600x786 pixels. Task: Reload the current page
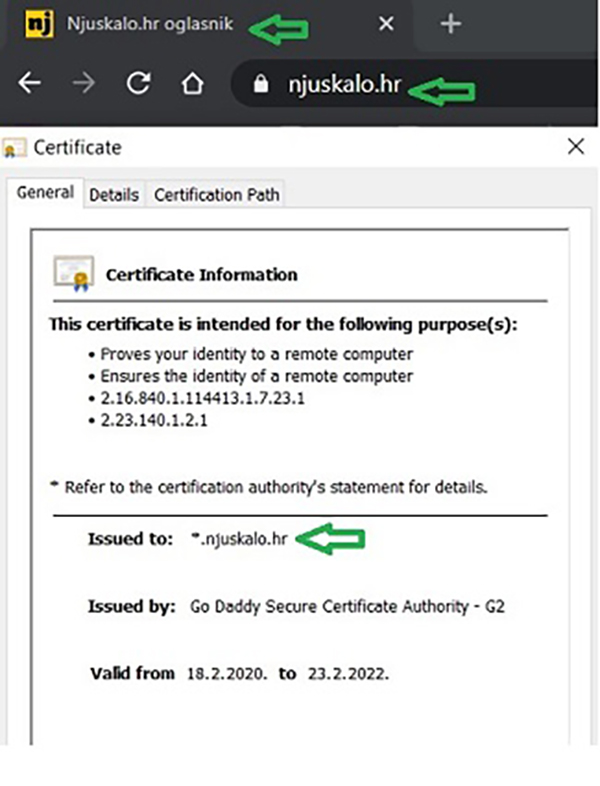click(x=138, y=83)
